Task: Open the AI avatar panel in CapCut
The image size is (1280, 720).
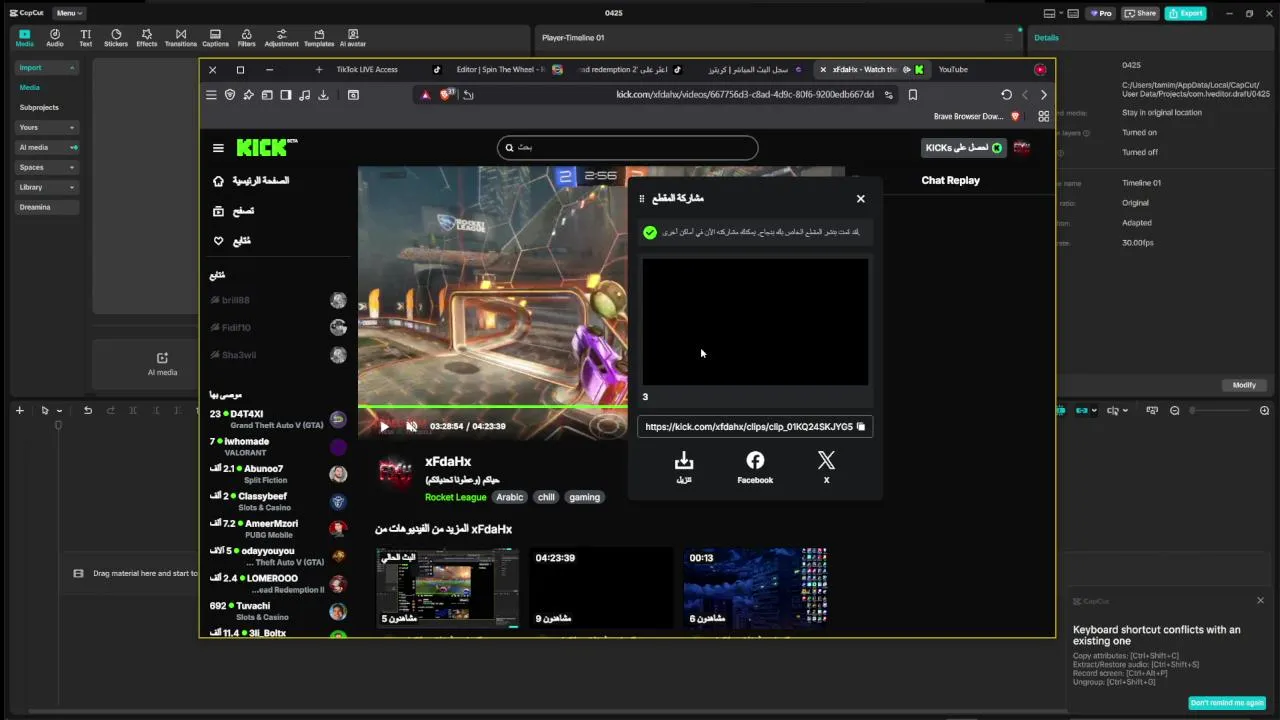Action: coord(352,37)
